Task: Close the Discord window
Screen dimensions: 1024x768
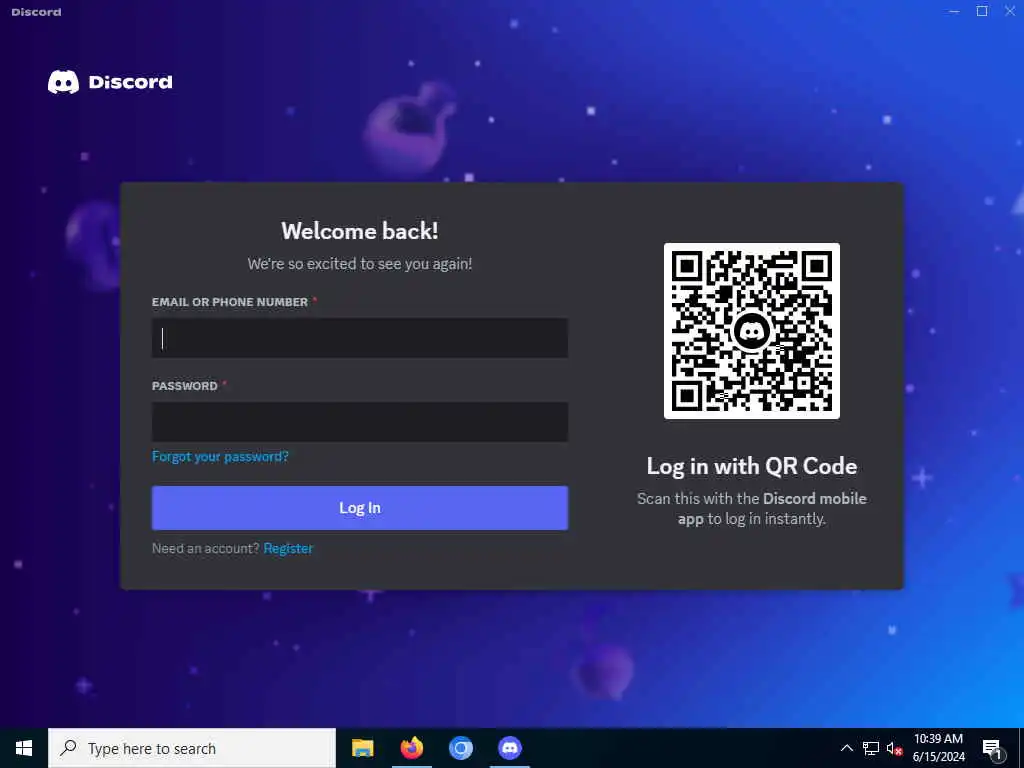Action: (1010, 11)
